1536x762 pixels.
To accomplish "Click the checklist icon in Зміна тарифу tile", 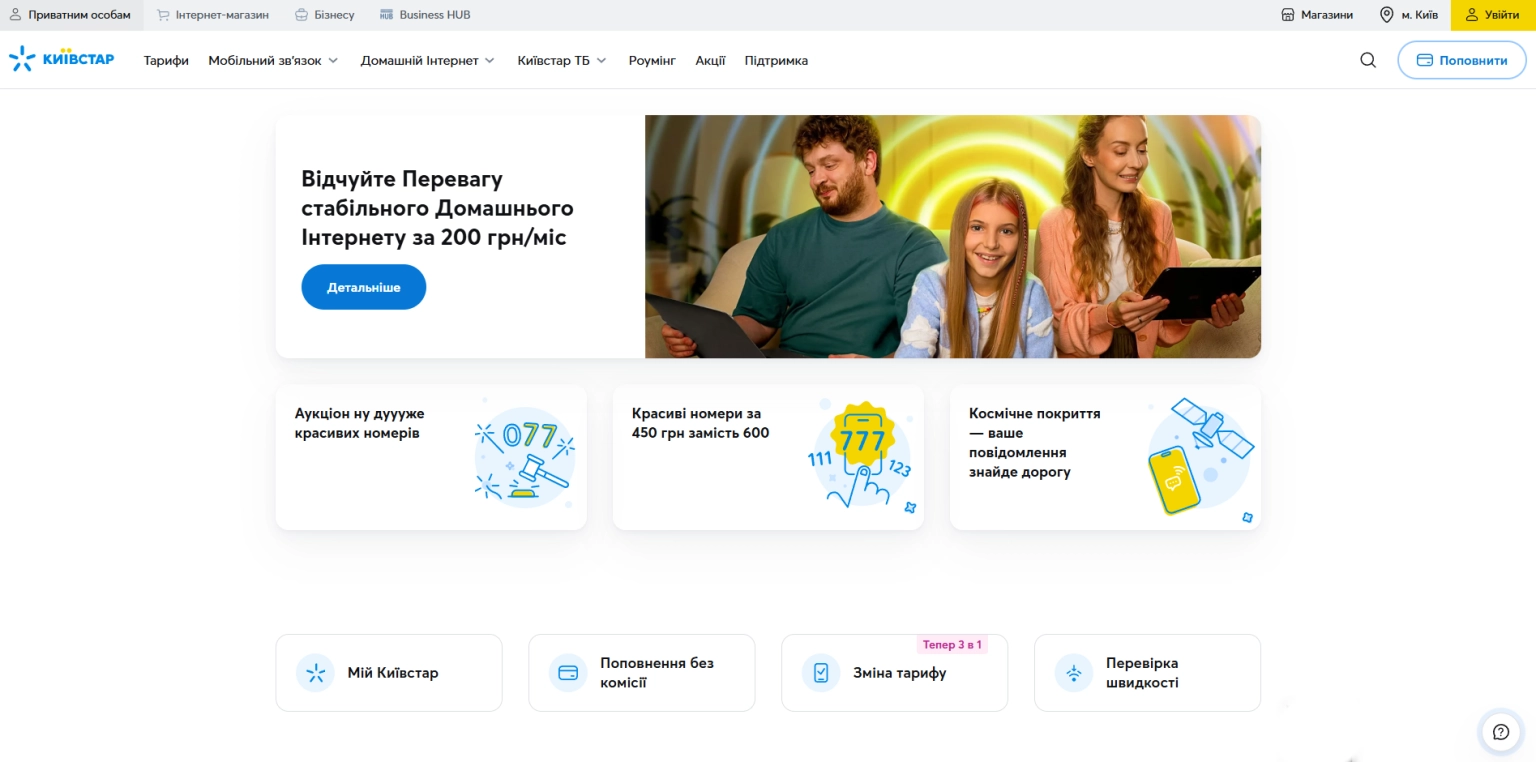I will coord(821,673).
